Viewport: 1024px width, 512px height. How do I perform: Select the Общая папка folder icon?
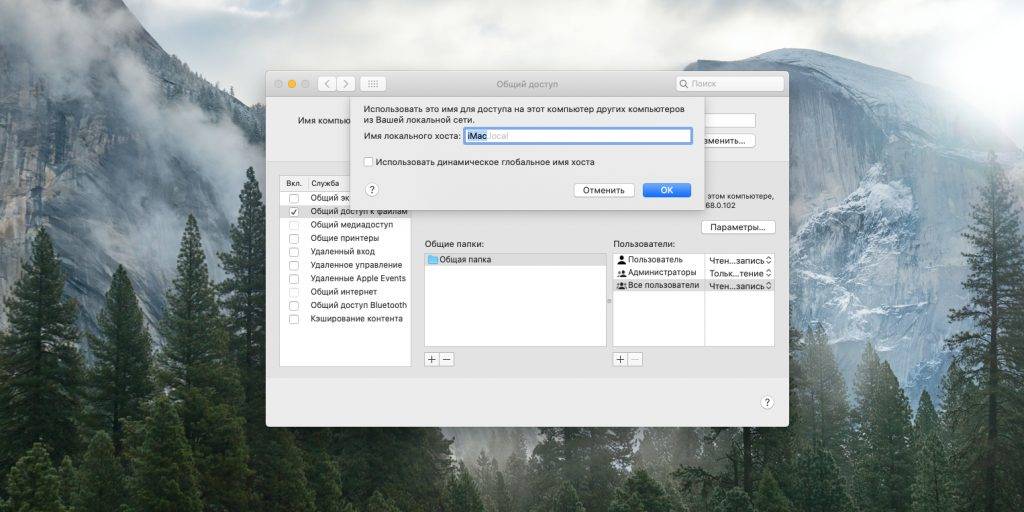click(433, 260)
